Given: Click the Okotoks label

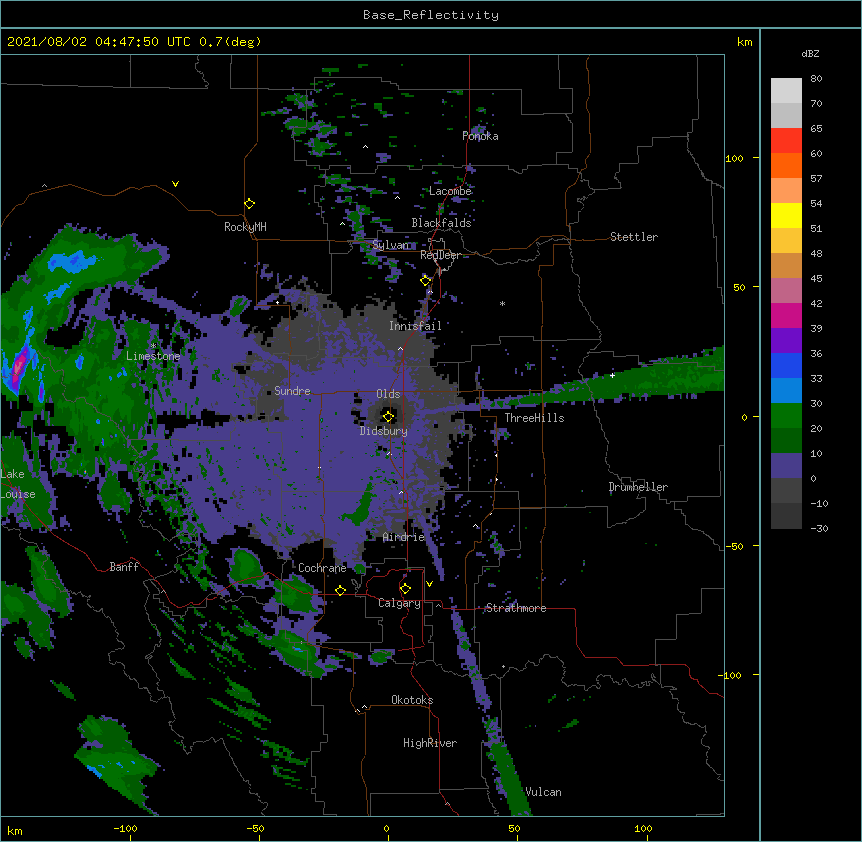Looking at the screenshot, I should (x=412, y=700).
